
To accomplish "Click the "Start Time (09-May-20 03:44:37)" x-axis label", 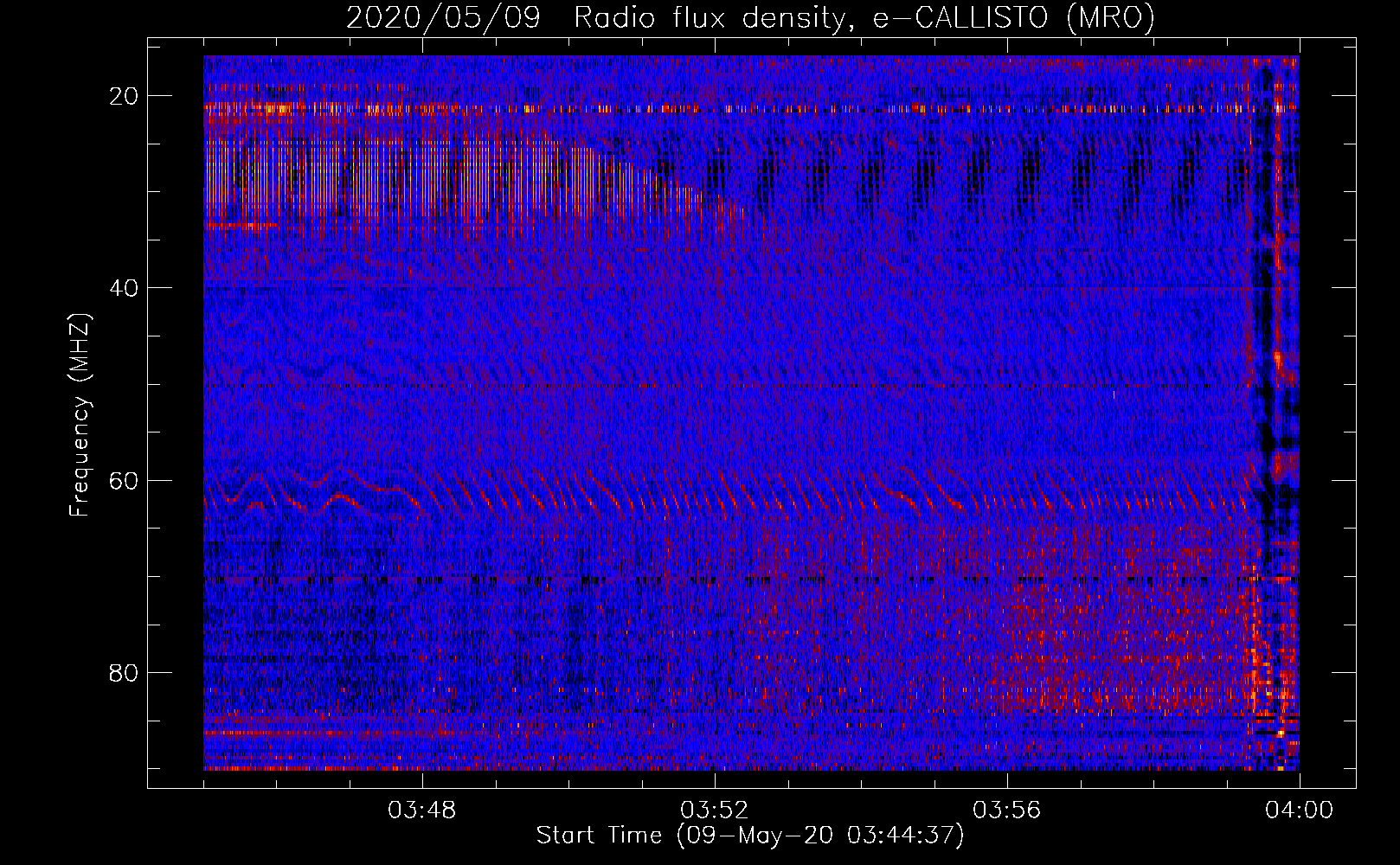I will [x=750, y=836].
